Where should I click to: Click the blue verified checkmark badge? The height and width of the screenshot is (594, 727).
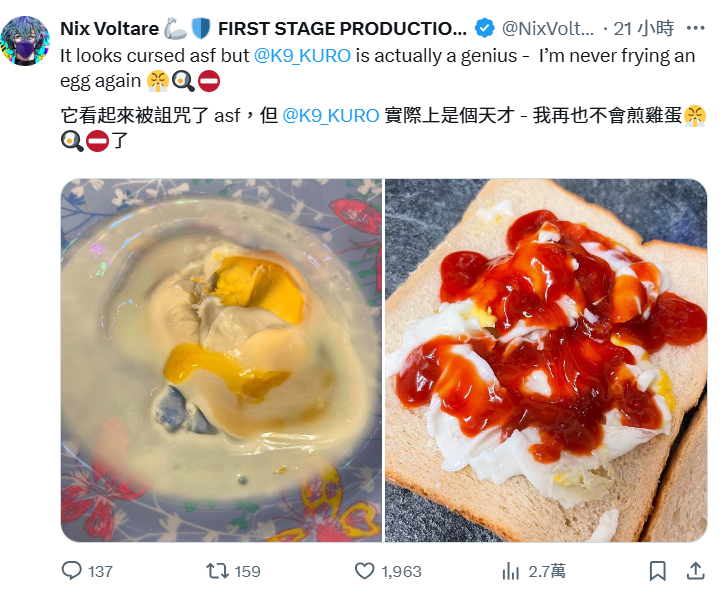(484, 29)
